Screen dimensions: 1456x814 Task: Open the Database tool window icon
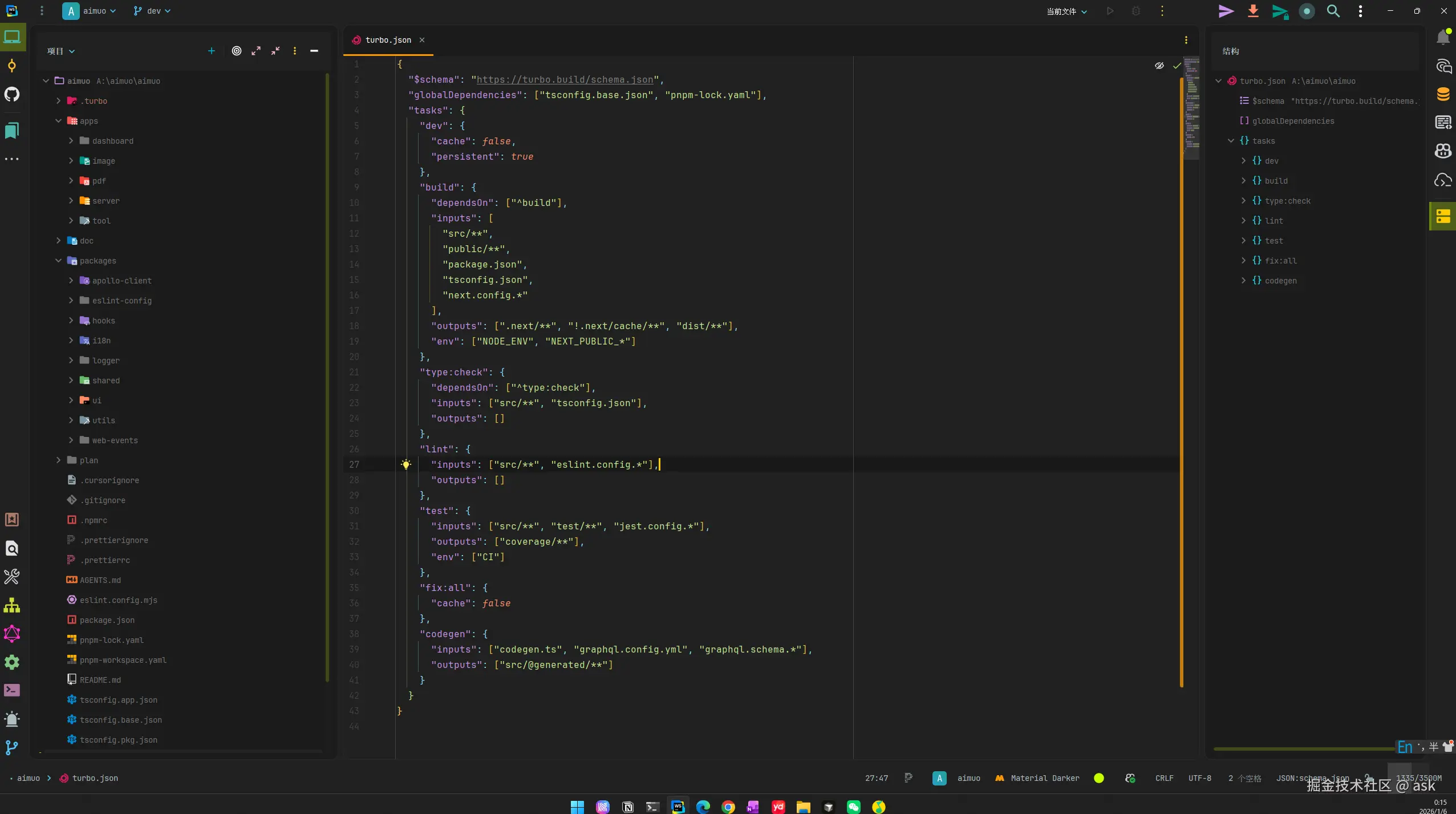coord(1443,94)
